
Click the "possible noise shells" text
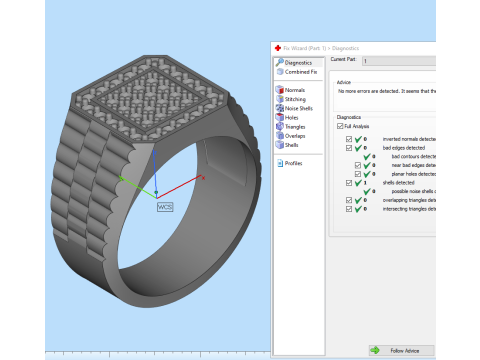[x=414, y=191]
